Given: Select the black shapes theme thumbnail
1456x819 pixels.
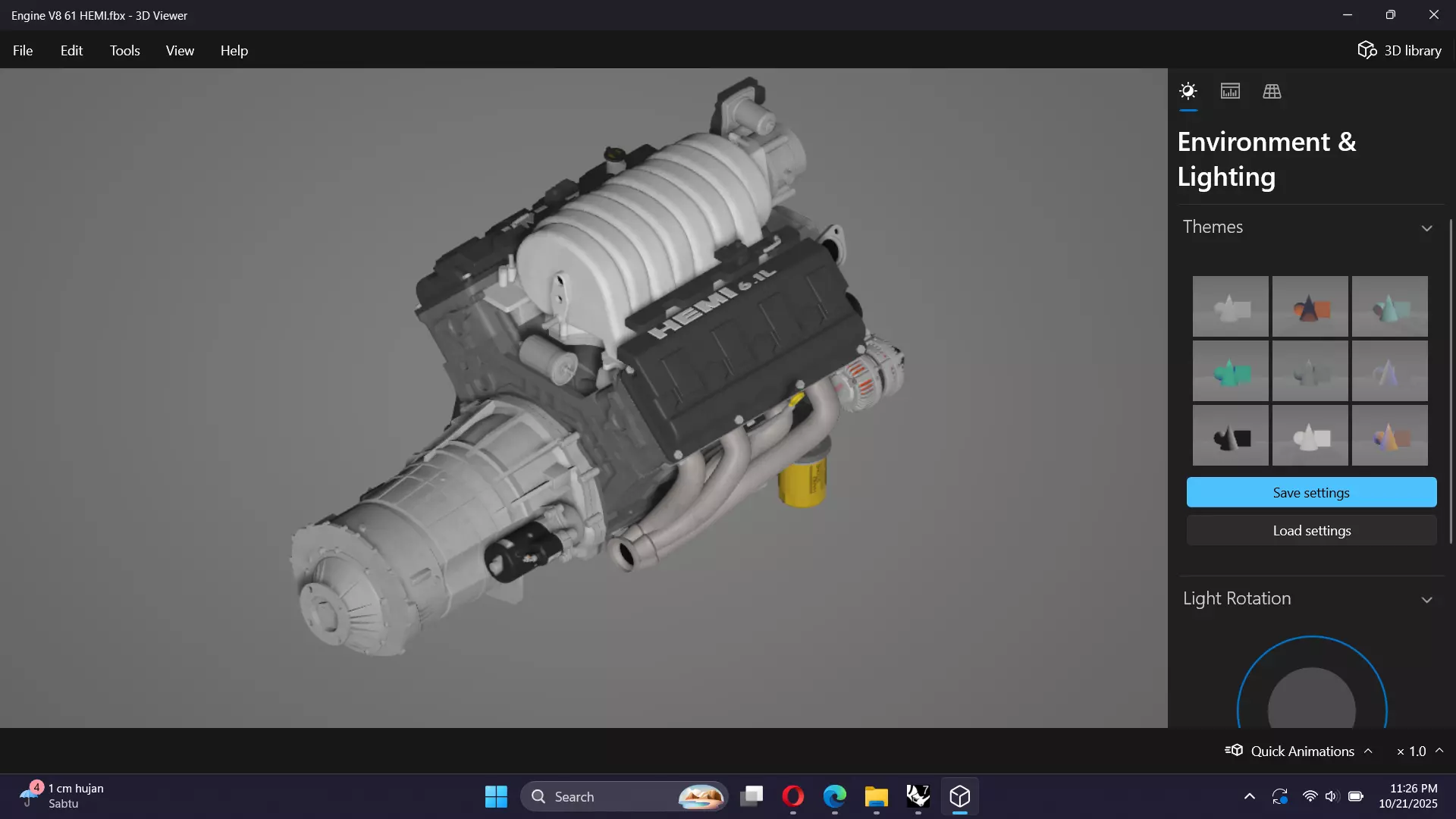Looking at the screenshot, I should coord(1230,435).
